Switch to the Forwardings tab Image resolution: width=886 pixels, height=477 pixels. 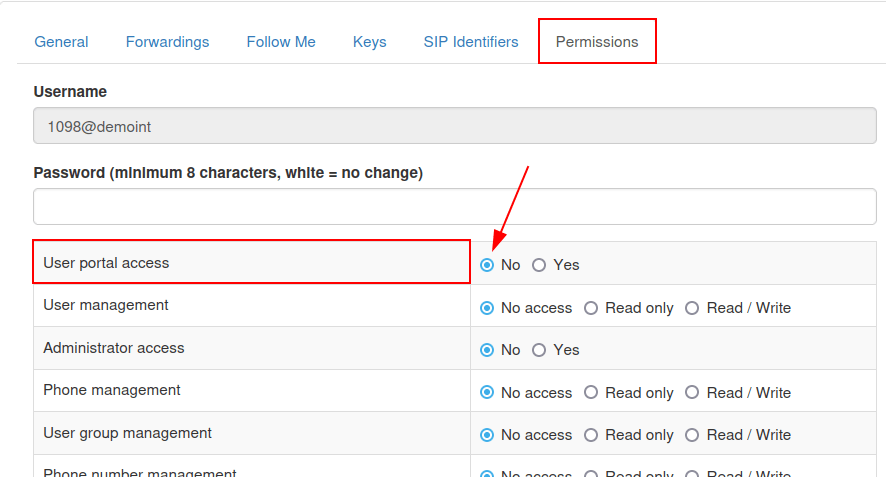pyautogui.click(x=167, y=42)
